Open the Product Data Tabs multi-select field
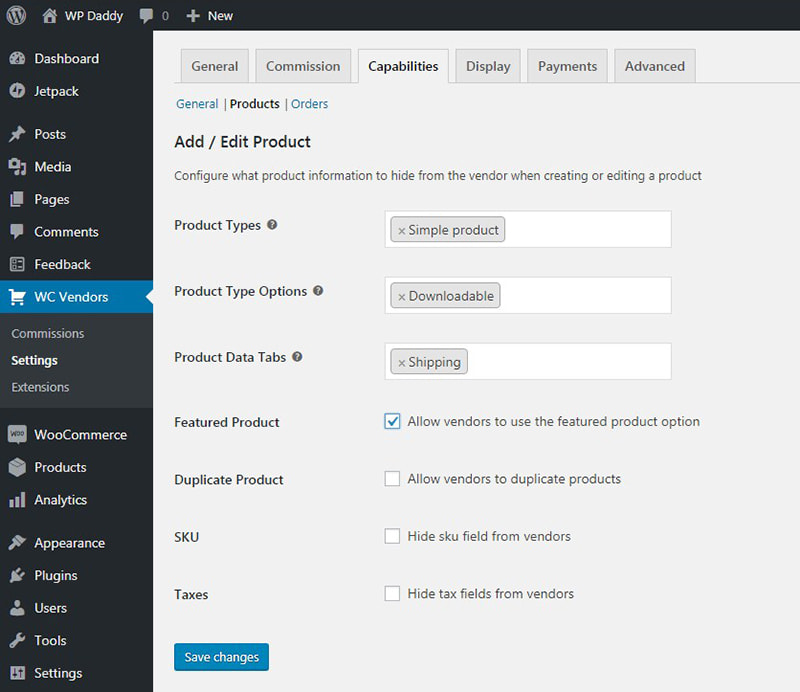 pos(528,361)
